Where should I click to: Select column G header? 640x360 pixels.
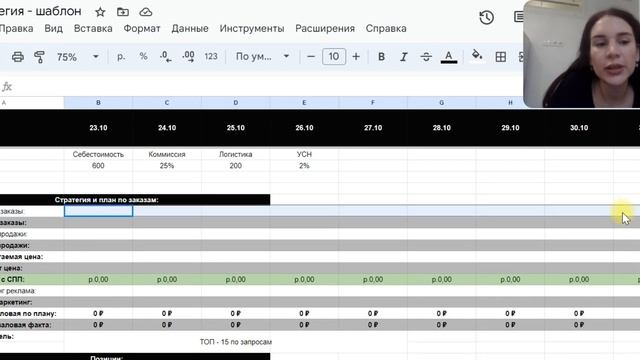(441, 103)
